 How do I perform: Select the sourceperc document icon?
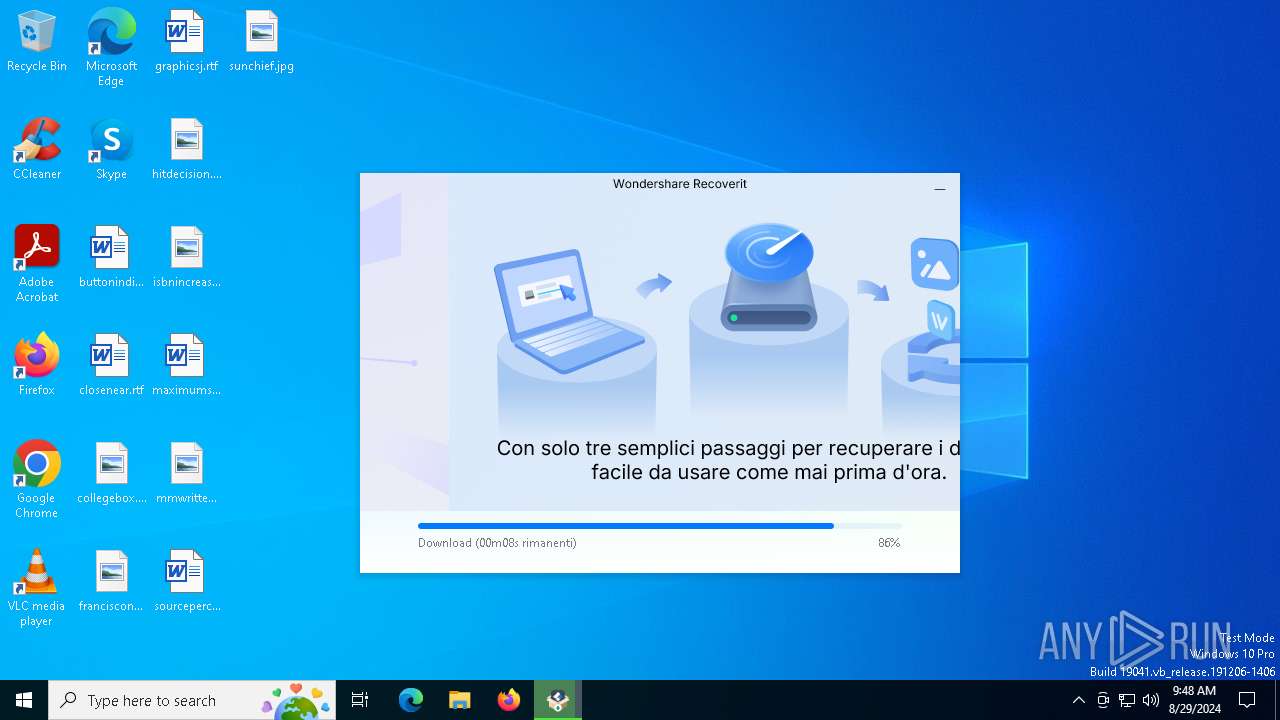tap(186, 582)
